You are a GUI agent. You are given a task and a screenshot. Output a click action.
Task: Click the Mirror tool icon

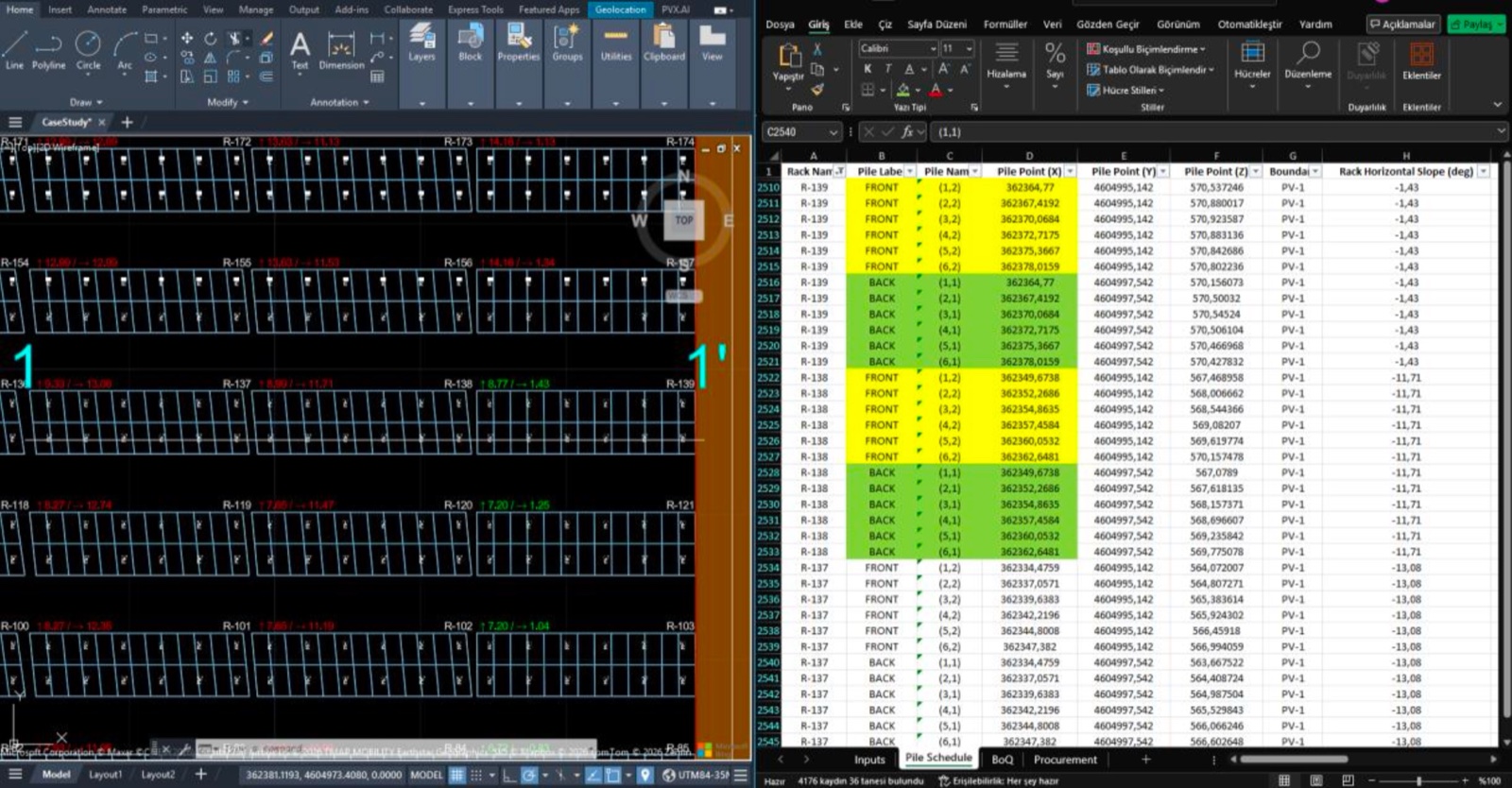point(210,58)
